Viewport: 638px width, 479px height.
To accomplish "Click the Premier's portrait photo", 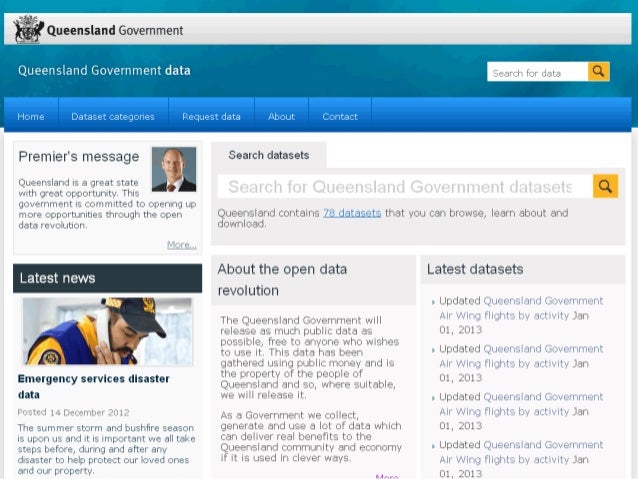I will coord(174,169).
